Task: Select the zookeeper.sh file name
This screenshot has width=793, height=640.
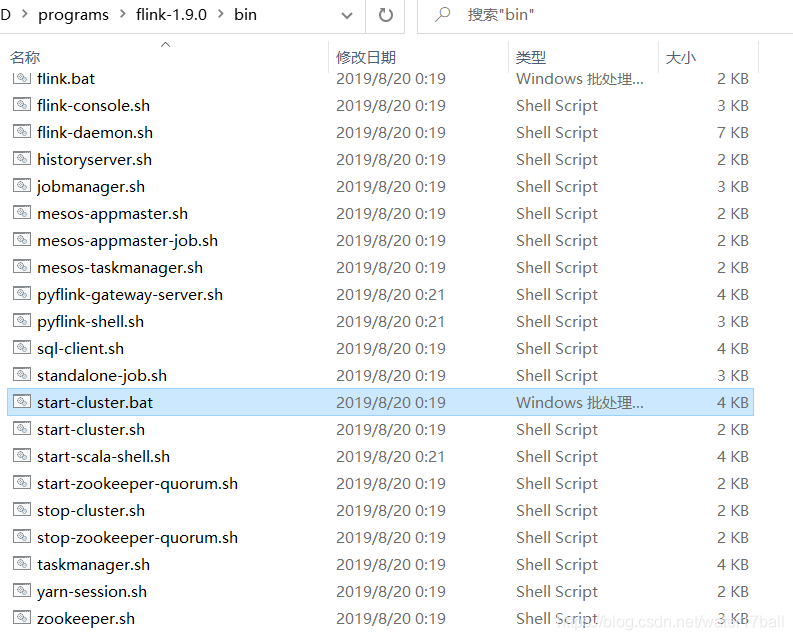Action: tap(86, 618)
